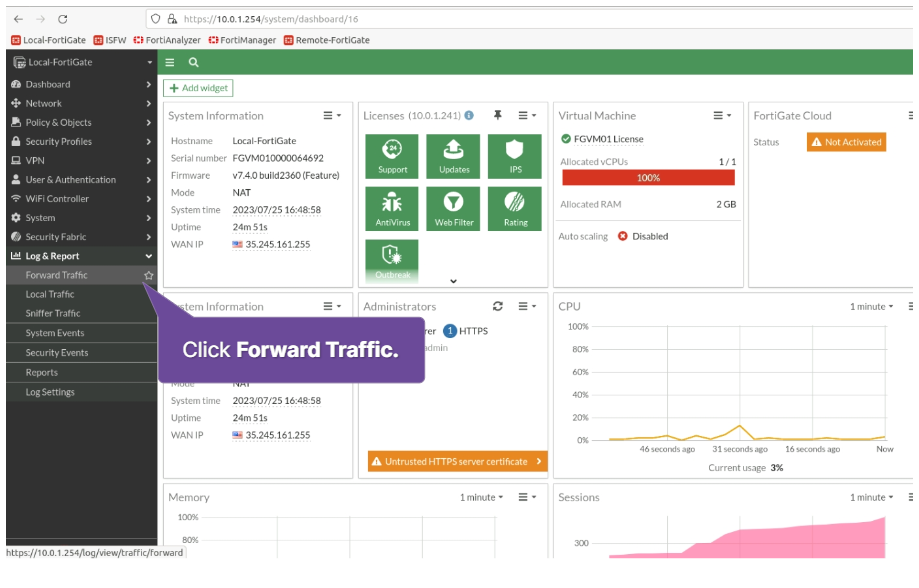This screenshot has width=919, height=588.
Task: Open lower System Information widget menu
Action: [332, 306]
